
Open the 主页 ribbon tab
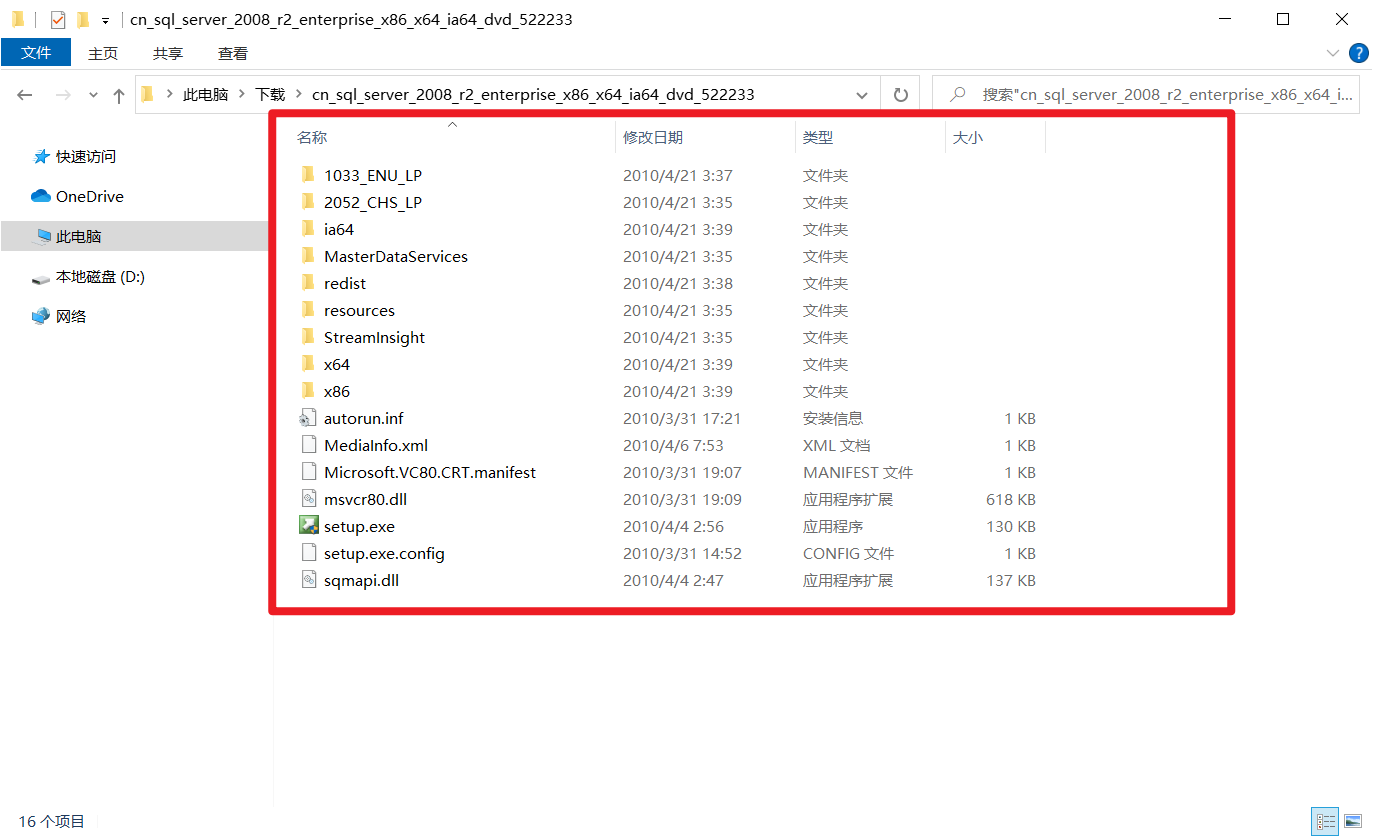(103, 53)
